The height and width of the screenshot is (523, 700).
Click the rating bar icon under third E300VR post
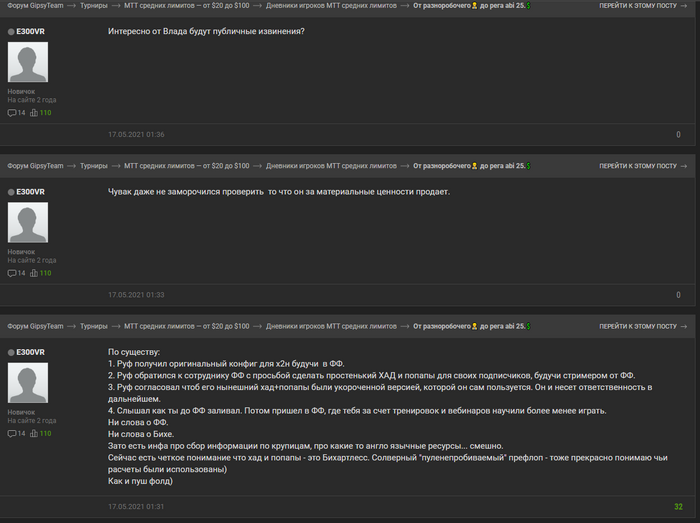[34, 433]
